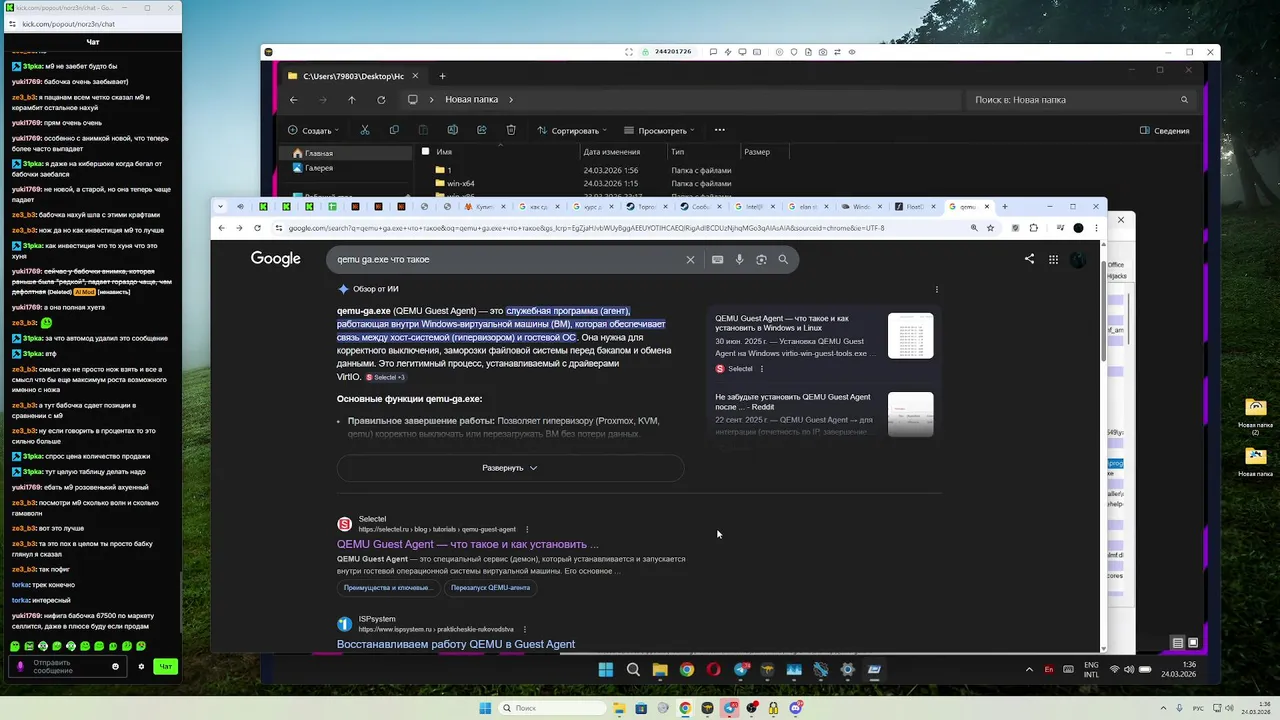This screenshot has height=720, width=1280.
Task: Expand breadcrumb chevron after Новая папка
Action: tap(511, 99)
